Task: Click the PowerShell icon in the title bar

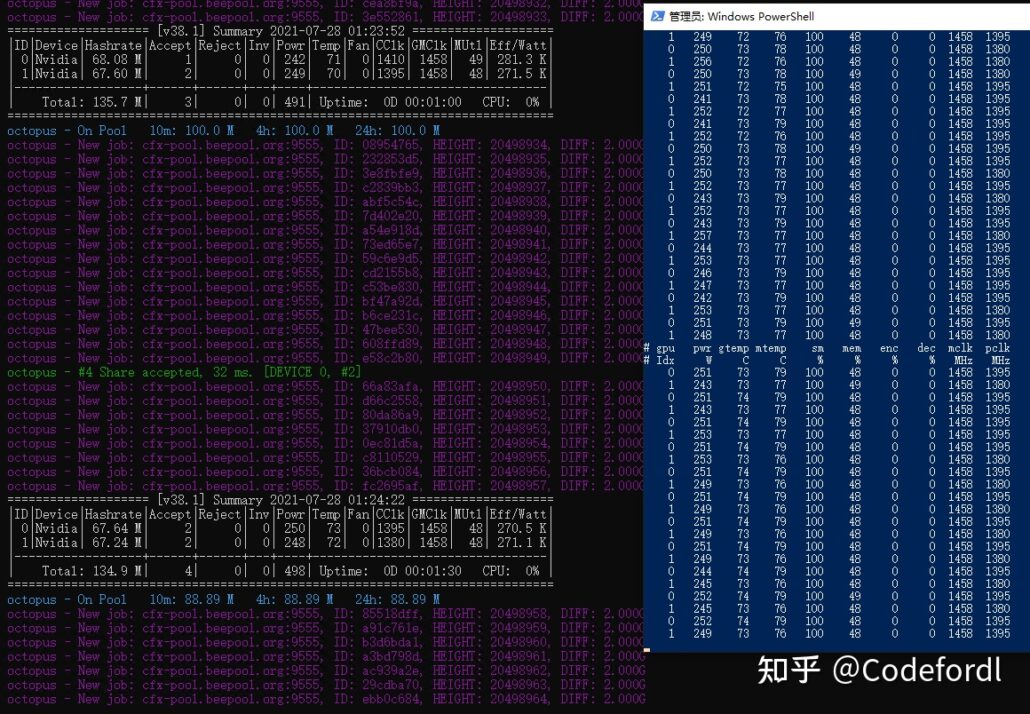Action: (x=657, y=16)
